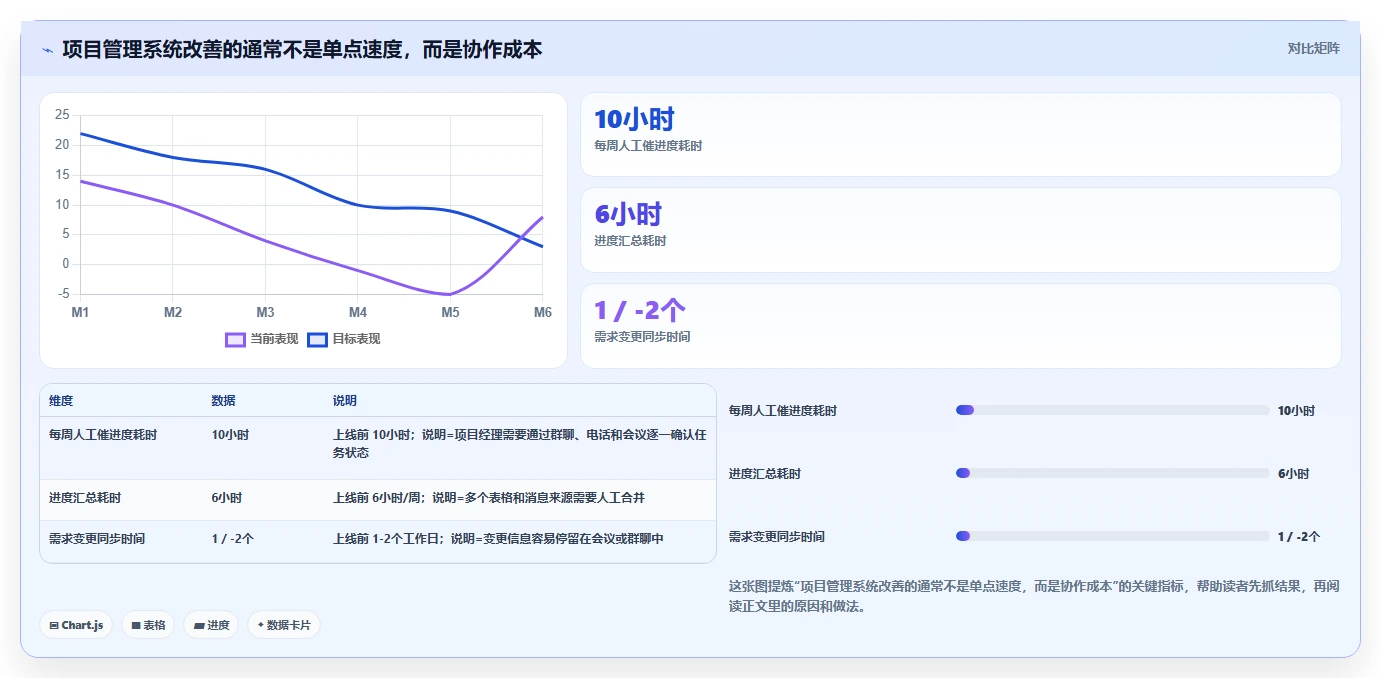Click table cell 进度汇总耗时
This screenshot has height=678, width=1381.
(85, 497)
